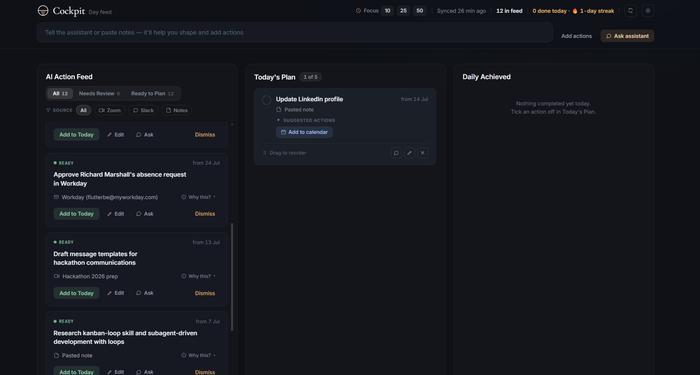700x375 pixels.
Task: Click Pasted note icon on kanban-loop card
Action: (x=56, y=355)
